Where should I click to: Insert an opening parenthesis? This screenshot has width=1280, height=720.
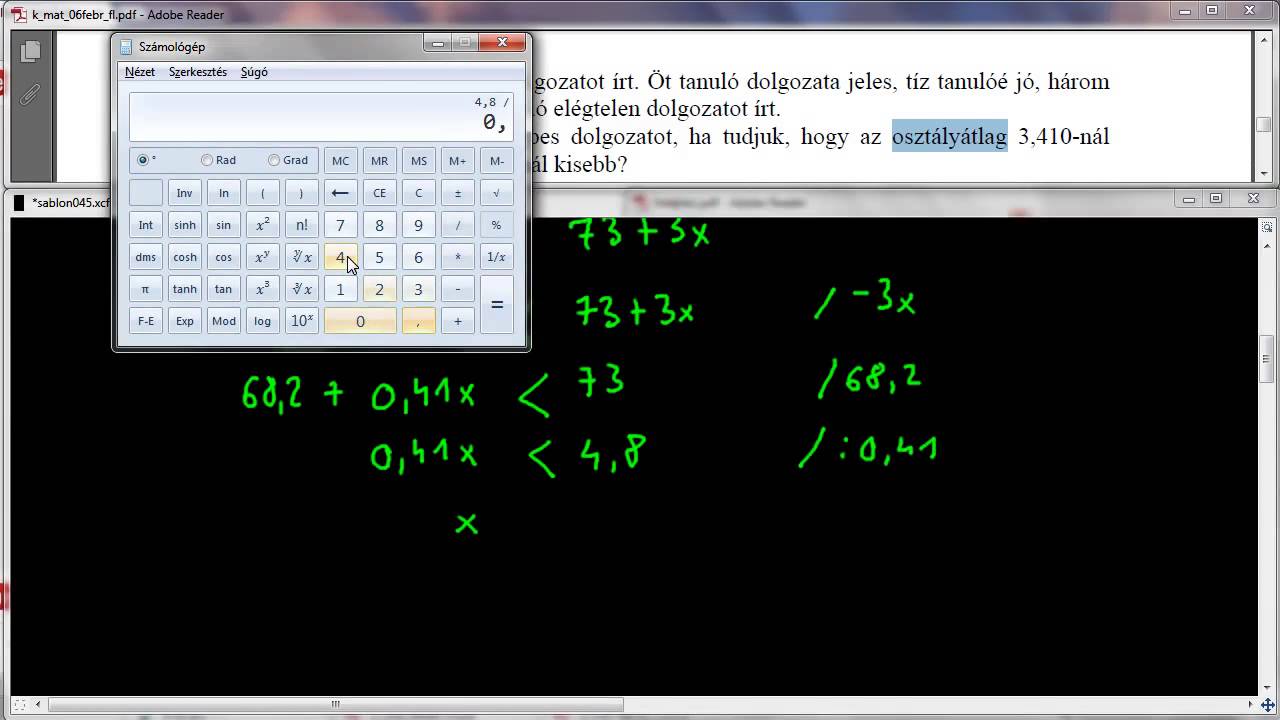tap(262, 193)
